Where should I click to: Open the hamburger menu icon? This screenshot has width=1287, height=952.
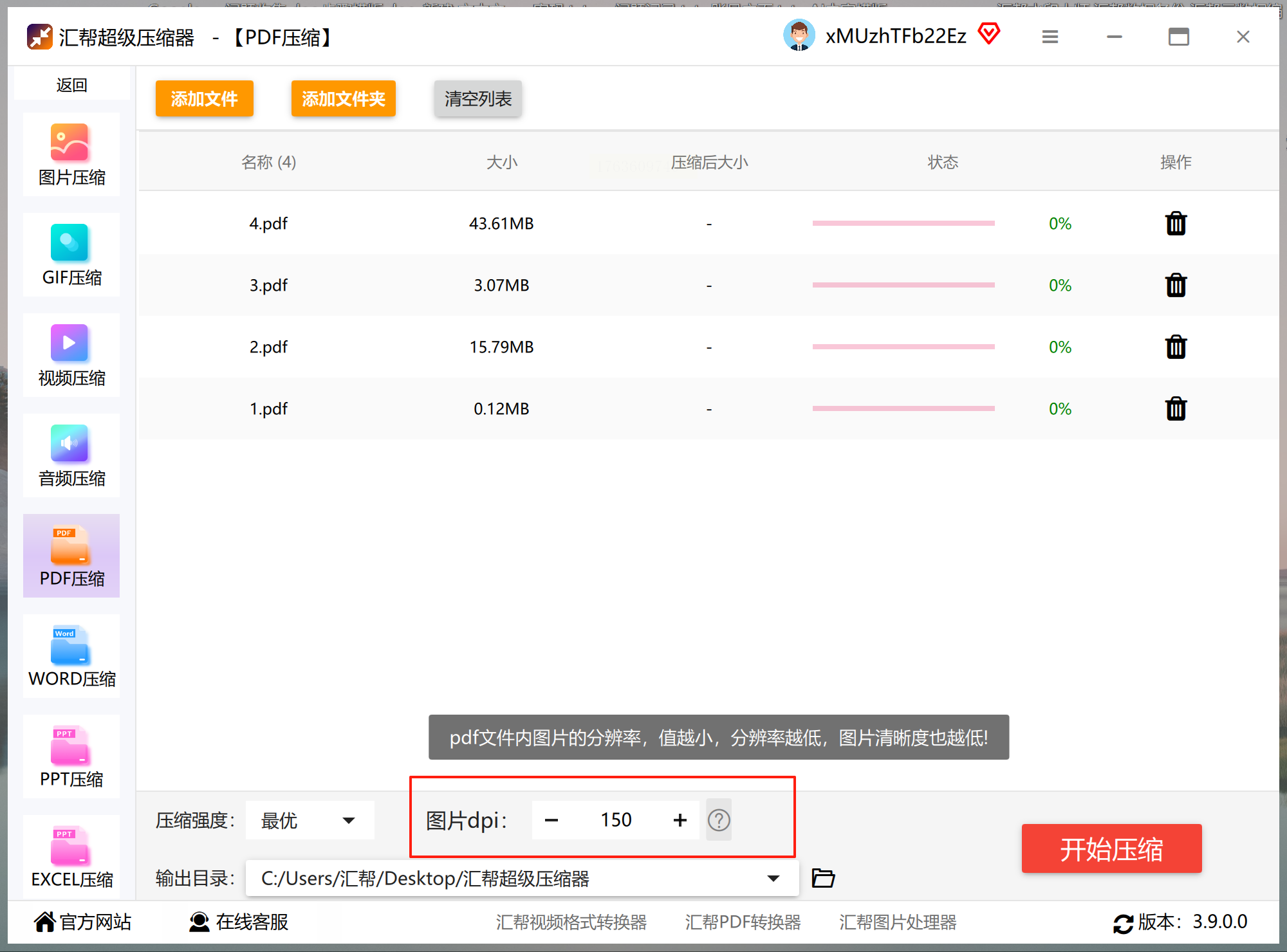pyautogui.click(x=1050, y=37)
